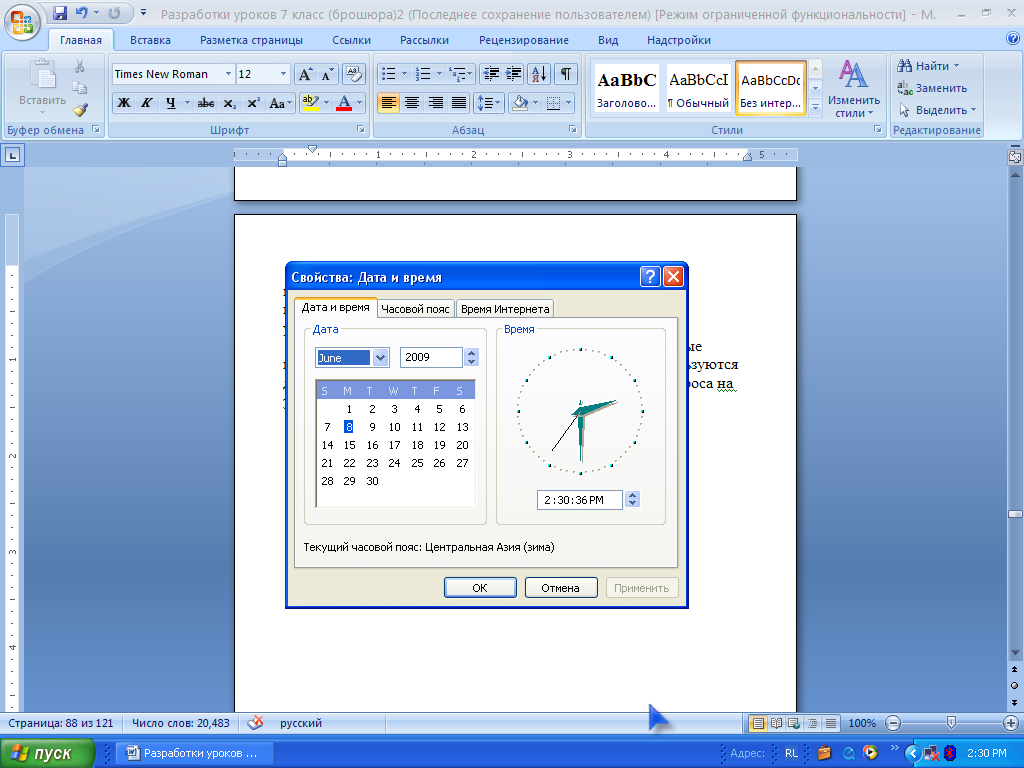Open the June month dropdown
The width and height of the screenshot is (1024, 768).
380,358
